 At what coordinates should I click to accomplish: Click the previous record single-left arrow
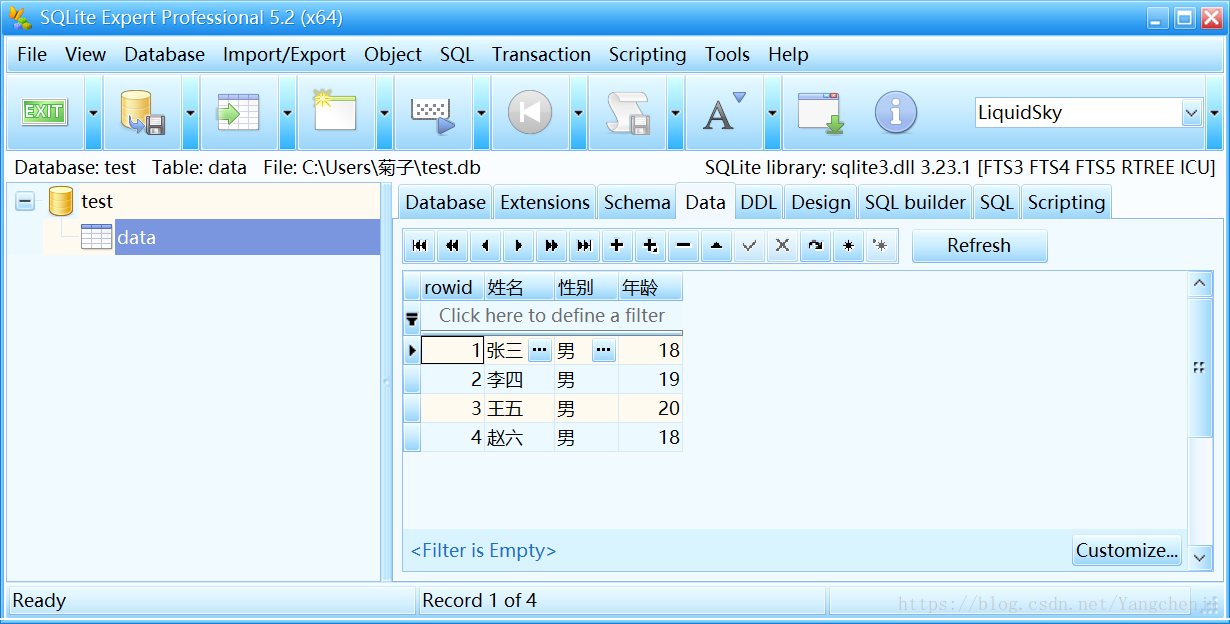pos(485,245)
